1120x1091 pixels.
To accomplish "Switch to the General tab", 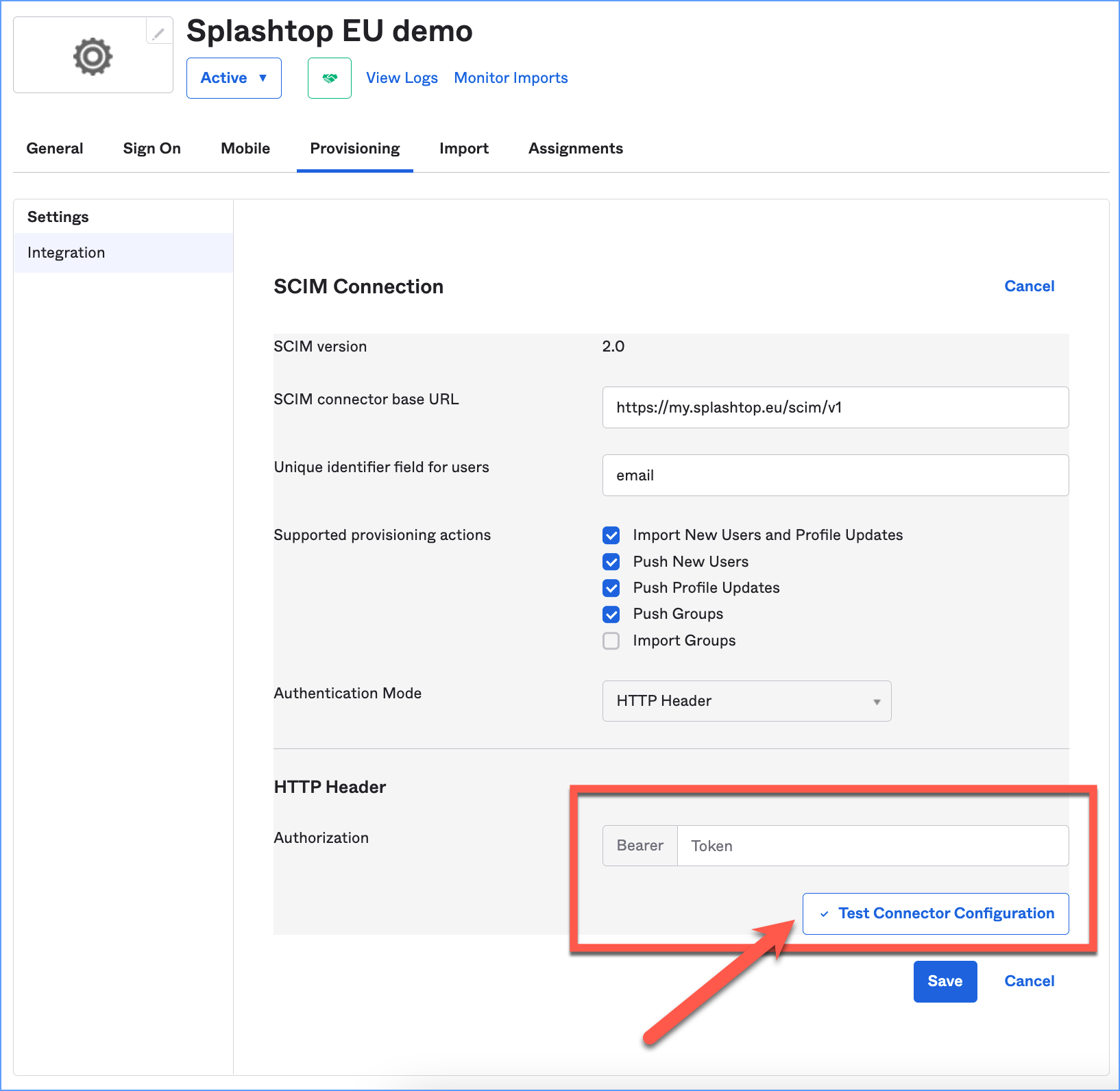I will coord(55,149).
